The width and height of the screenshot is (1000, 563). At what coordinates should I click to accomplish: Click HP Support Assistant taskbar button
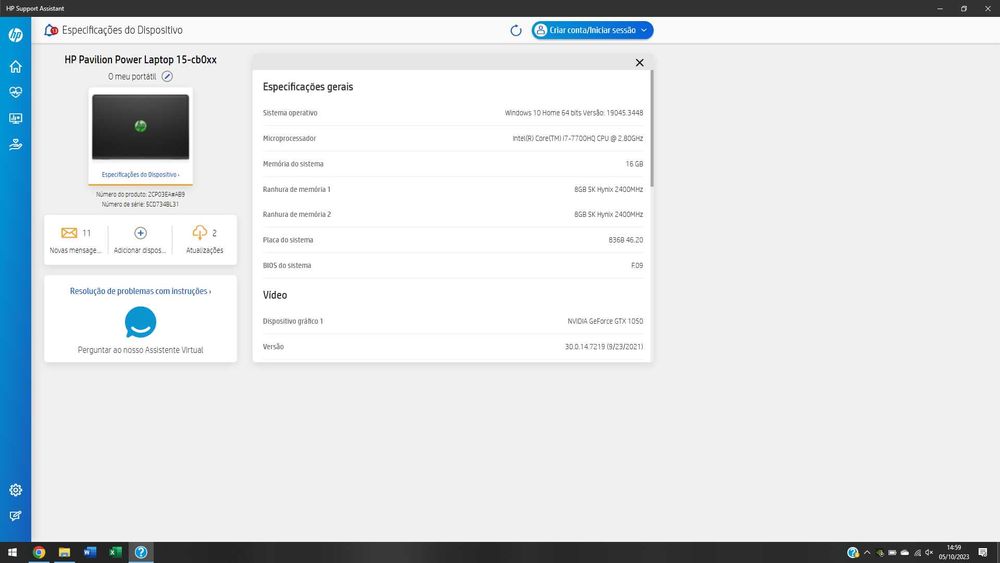click(x=141, y=552)
